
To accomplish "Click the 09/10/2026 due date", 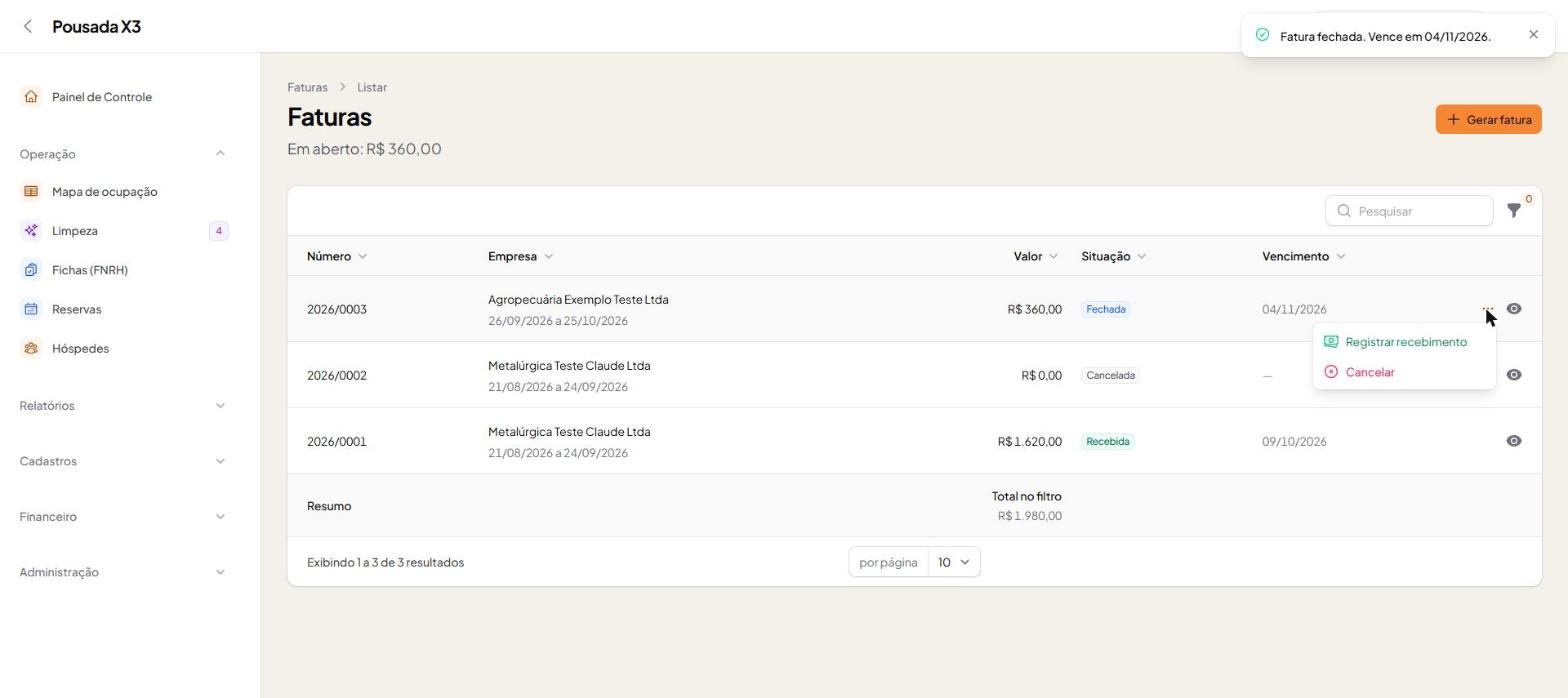I will pyautogui.click(x=1294, y=442).
